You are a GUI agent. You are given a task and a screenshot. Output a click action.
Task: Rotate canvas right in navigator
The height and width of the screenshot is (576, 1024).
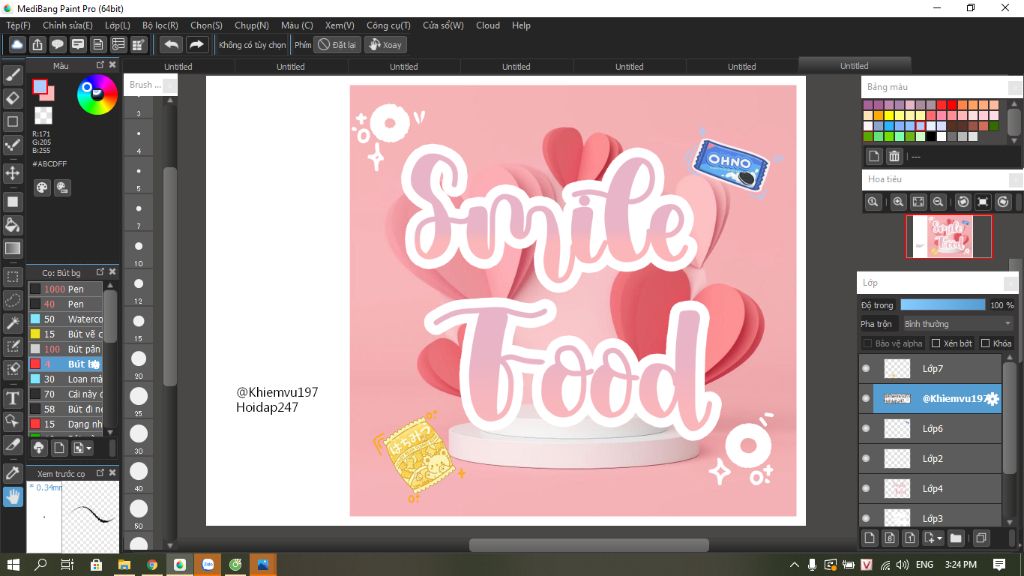1003,202
